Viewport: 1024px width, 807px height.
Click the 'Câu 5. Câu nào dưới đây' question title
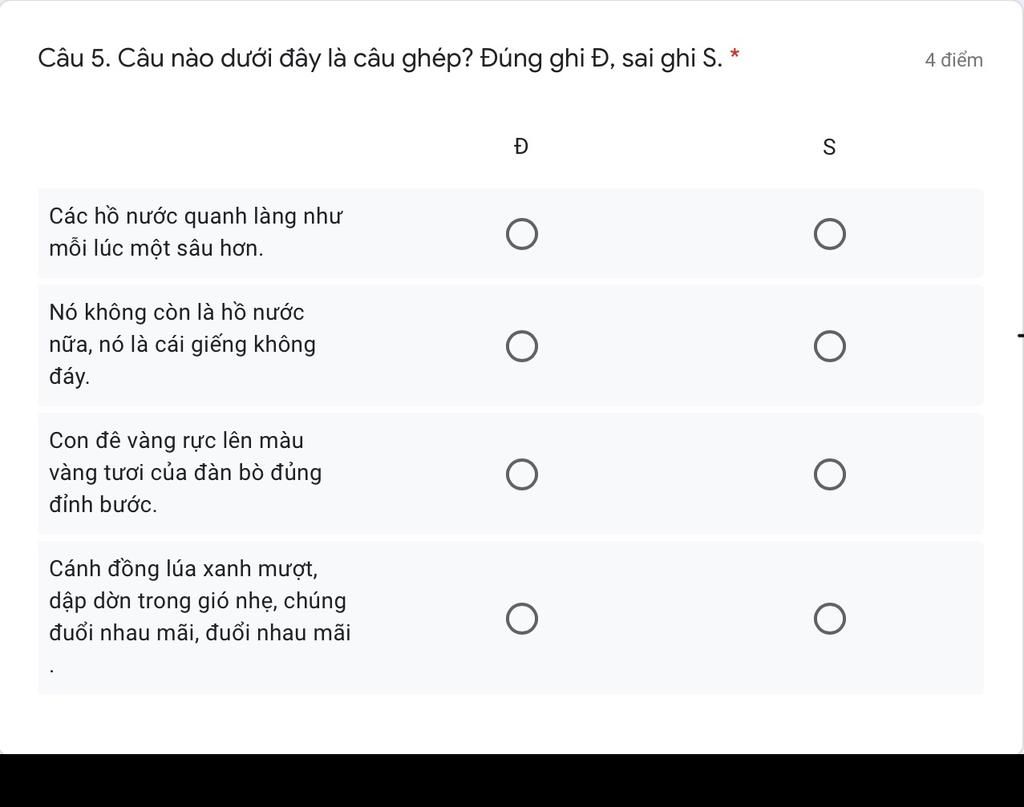tap(380, 58)
